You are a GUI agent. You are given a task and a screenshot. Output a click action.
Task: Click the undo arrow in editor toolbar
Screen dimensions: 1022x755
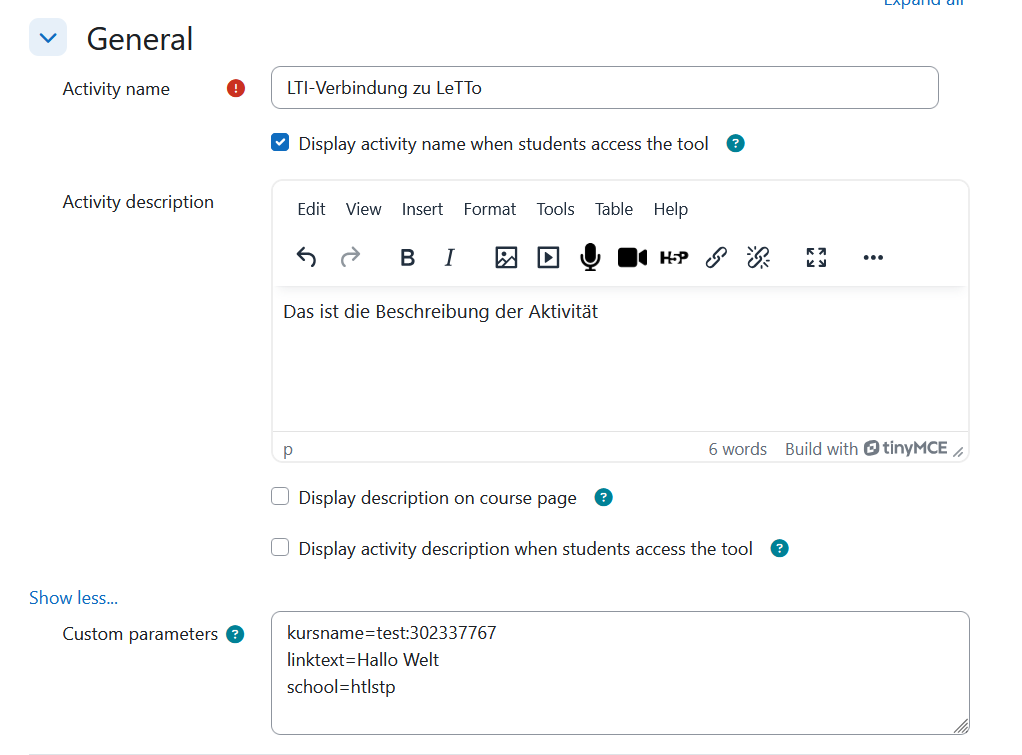[x=306, y=258]
